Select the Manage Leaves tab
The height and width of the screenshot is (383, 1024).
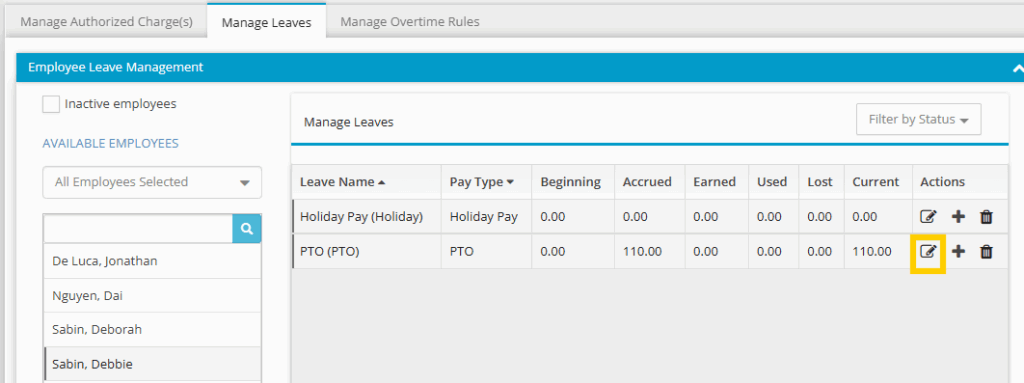266,22
